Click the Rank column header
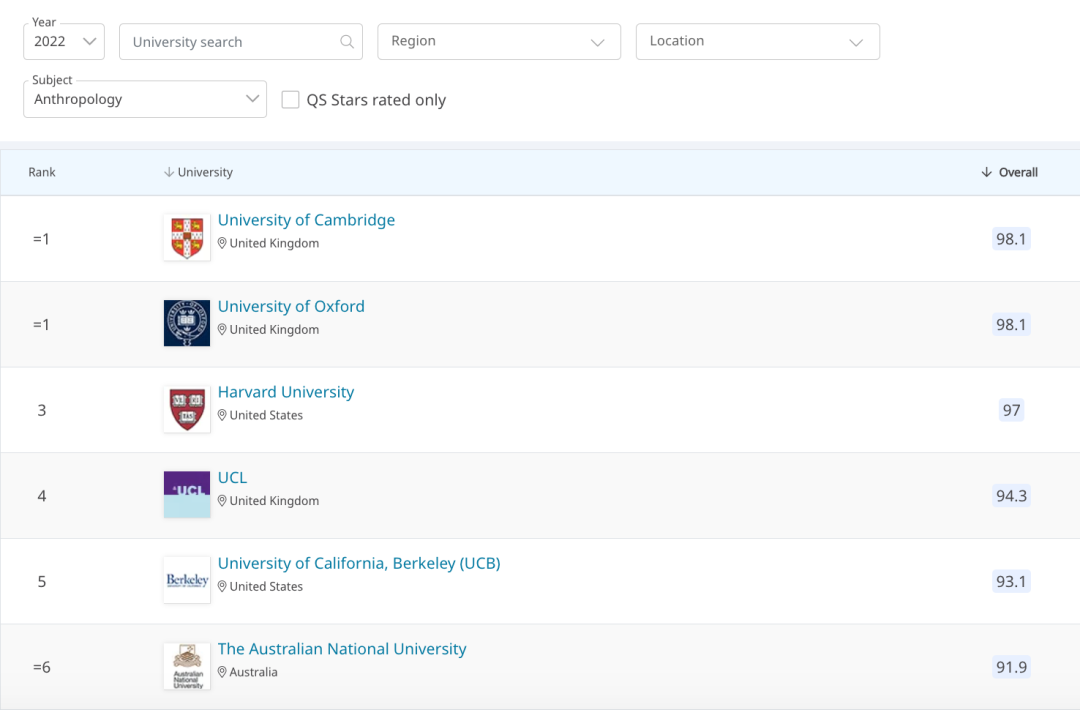The image size is (1080, 710). [x=42, y=172]
